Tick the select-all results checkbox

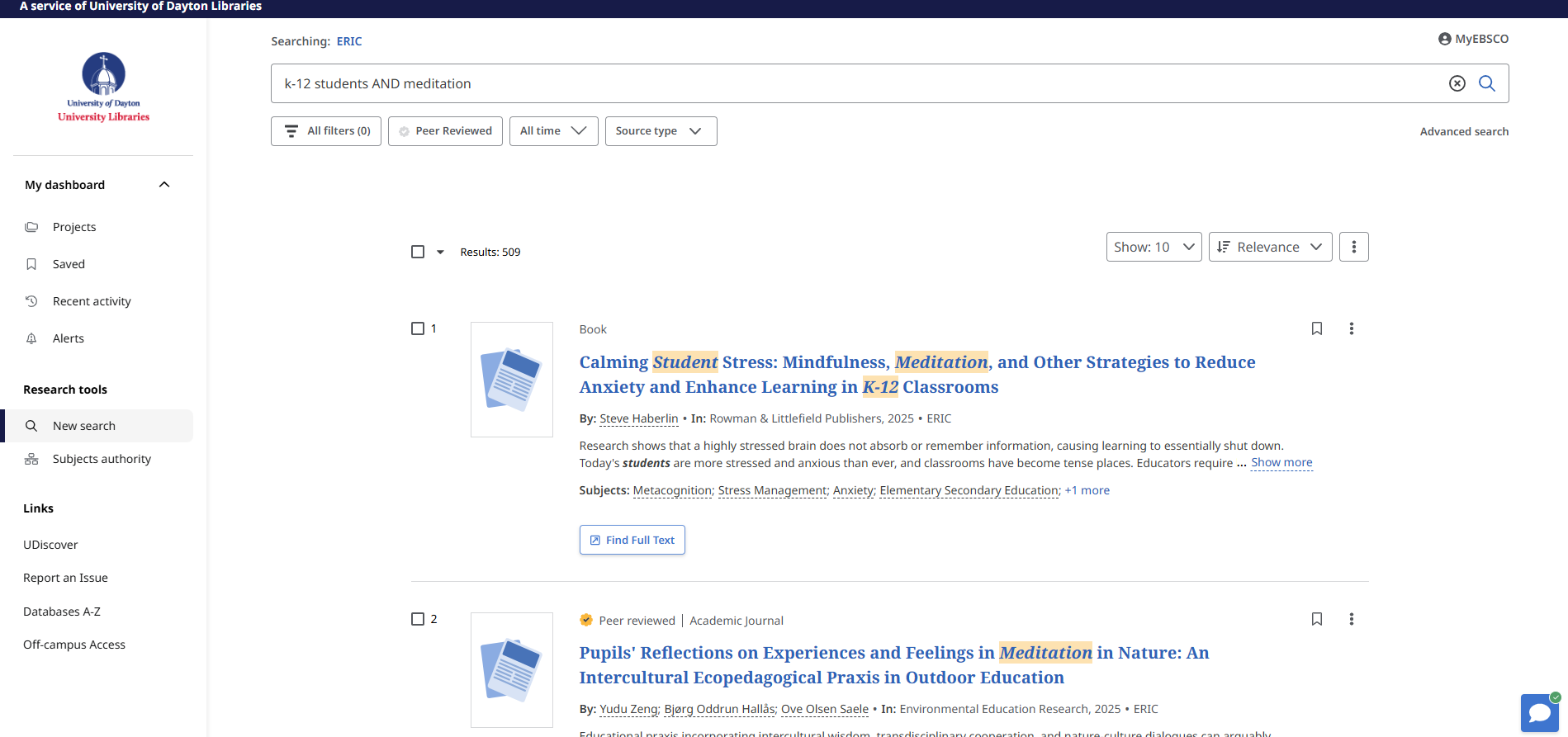[418, 252]
